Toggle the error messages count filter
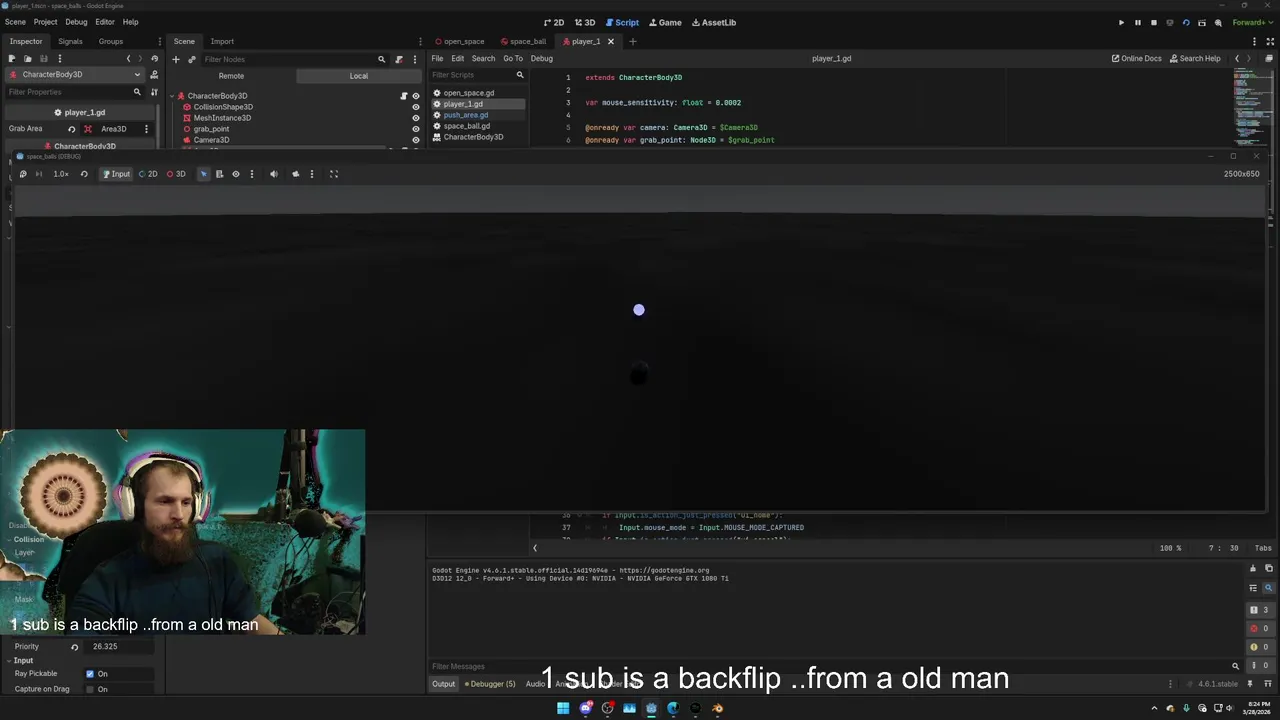Viewport: 1280px width, 720px height. coord(1259,628)
